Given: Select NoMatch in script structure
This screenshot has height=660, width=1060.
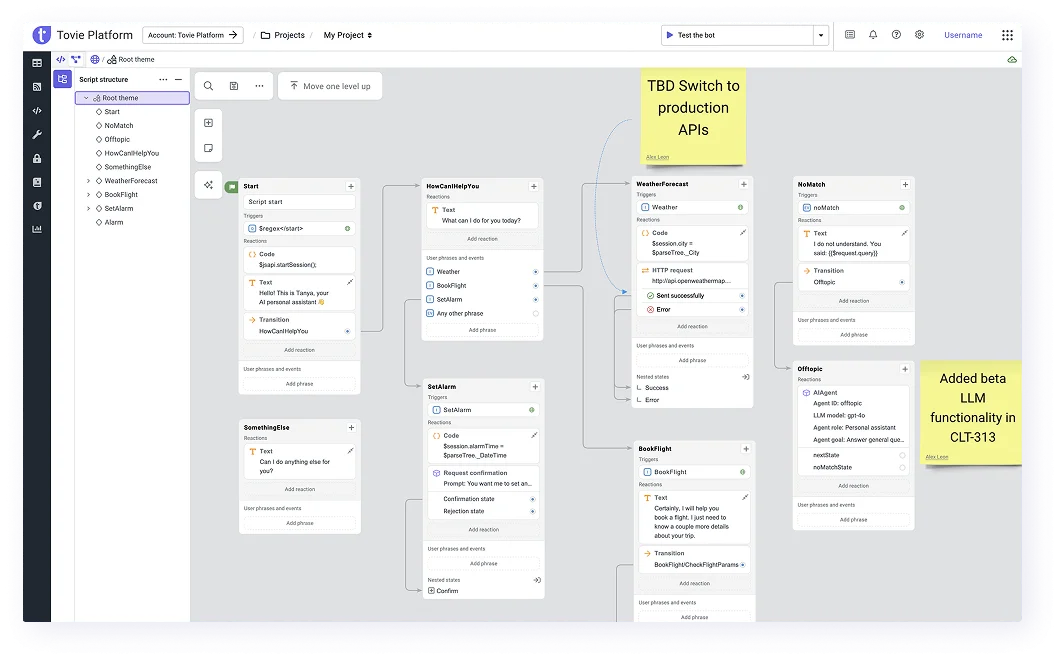Looking at the screenshot, I should pos(118,126).
